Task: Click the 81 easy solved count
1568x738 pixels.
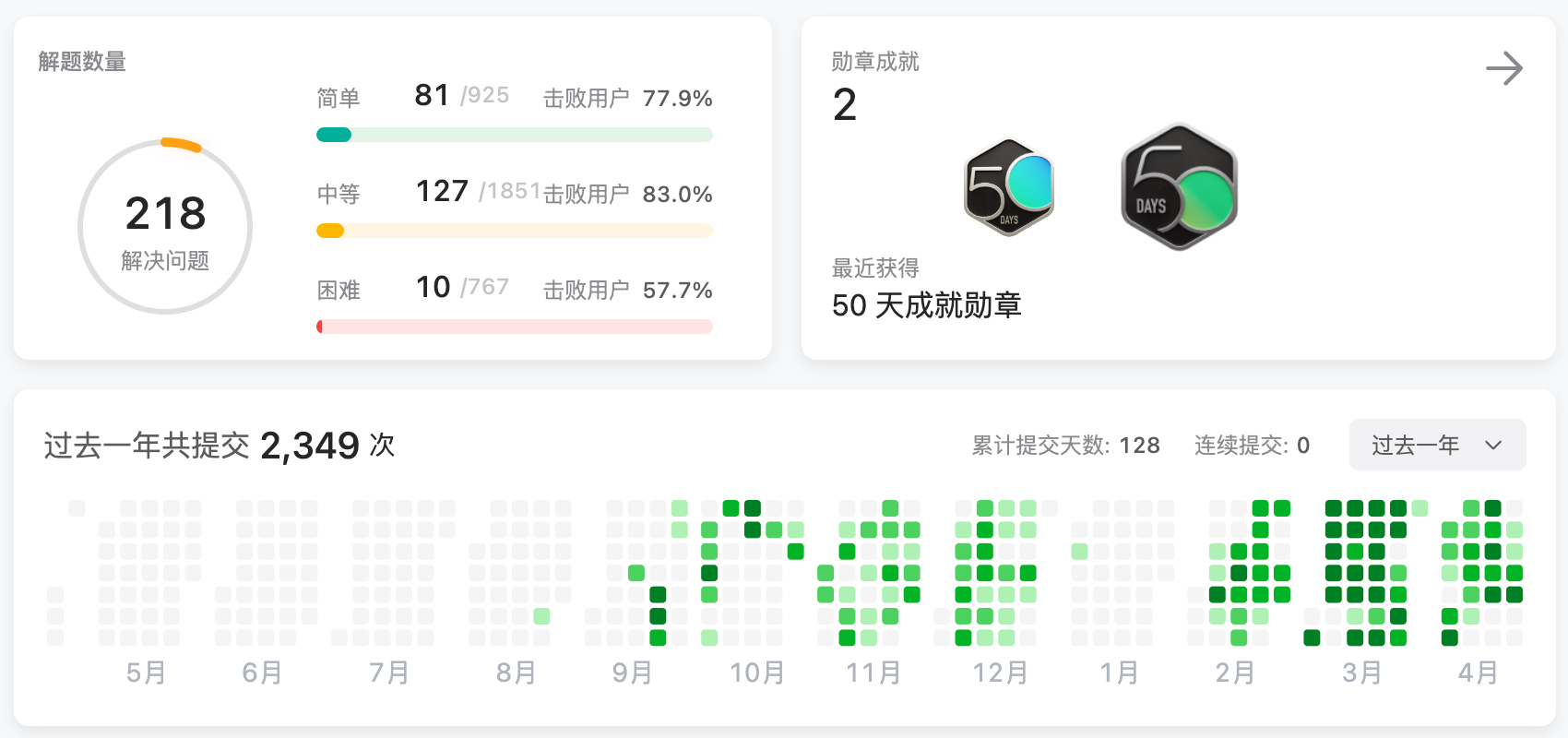Action: [432, 95]
